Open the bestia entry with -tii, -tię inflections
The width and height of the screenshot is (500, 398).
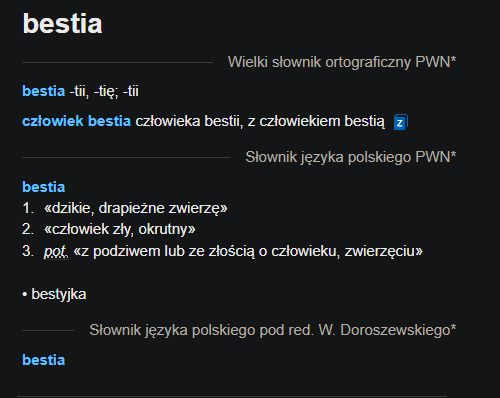pyautogui.click(x=43, y=91)
